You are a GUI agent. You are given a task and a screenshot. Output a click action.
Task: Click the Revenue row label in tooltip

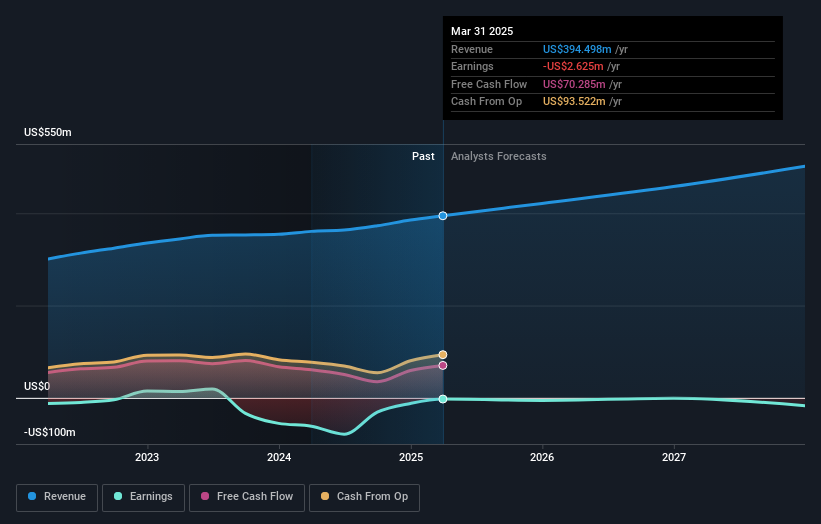pos(472,49)
